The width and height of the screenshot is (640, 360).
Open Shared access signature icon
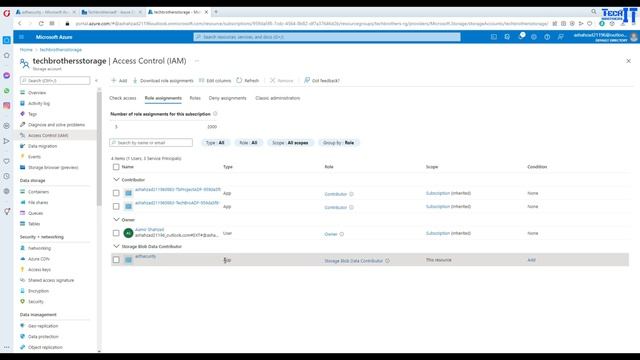click(x=22, y=280)
